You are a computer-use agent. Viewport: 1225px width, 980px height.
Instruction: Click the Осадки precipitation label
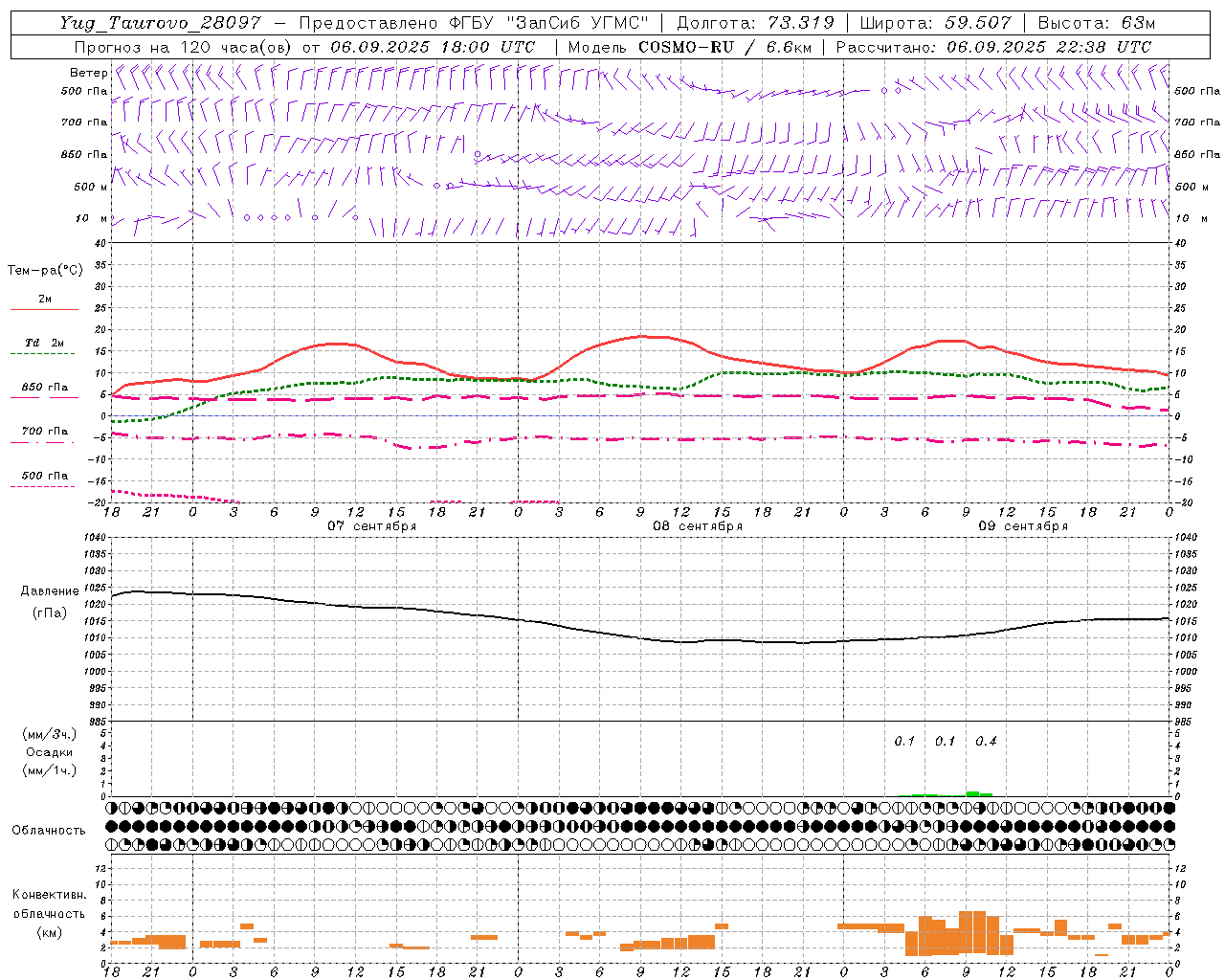tap(50, 752)
